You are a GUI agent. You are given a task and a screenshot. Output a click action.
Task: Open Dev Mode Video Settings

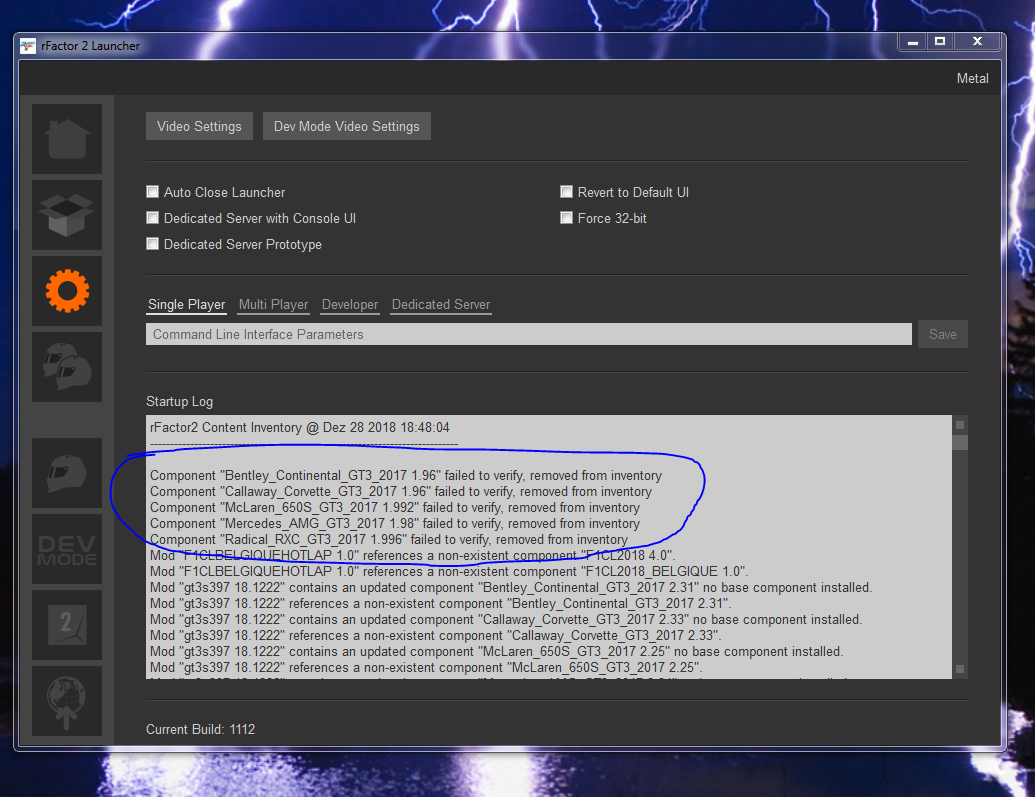[346, 127]
